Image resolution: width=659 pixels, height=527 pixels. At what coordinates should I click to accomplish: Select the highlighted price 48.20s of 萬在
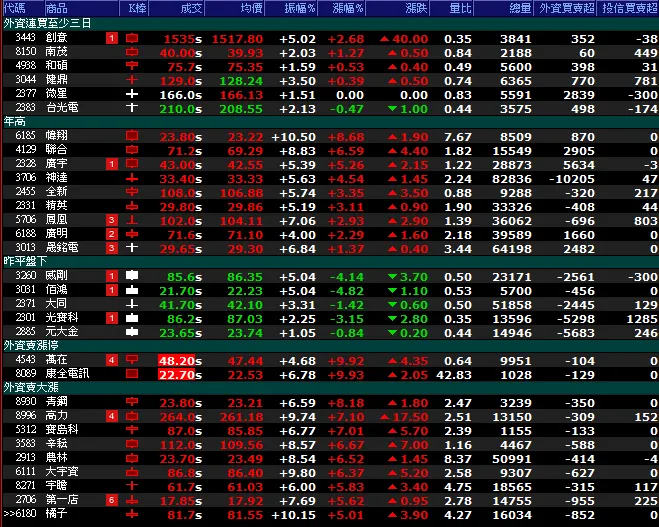179,361
